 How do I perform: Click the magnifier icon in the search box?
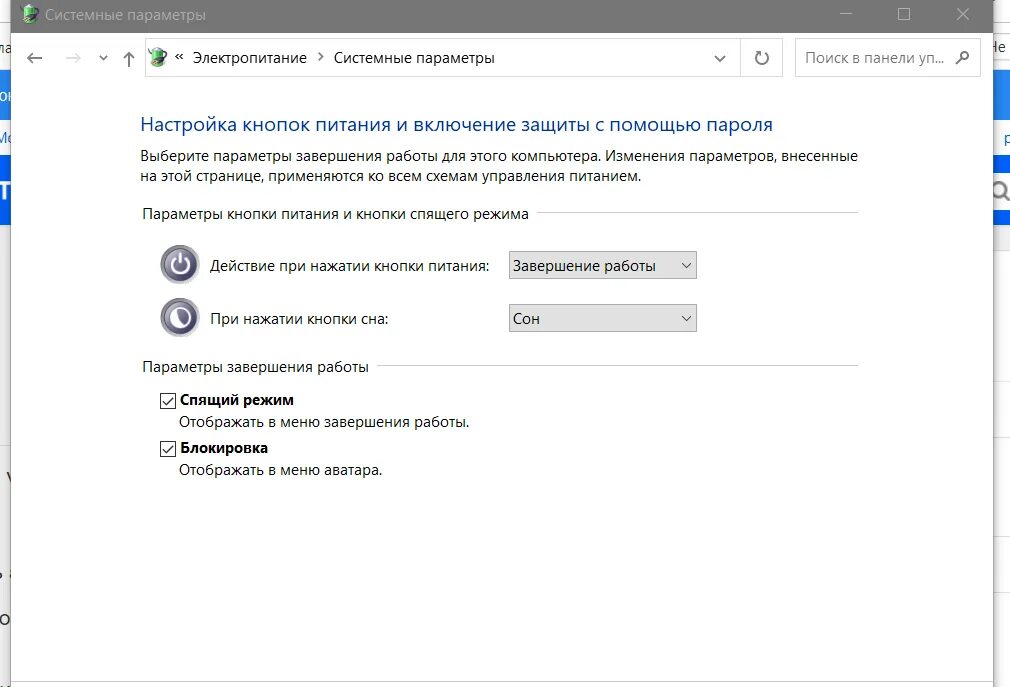[x=963, y=58]
